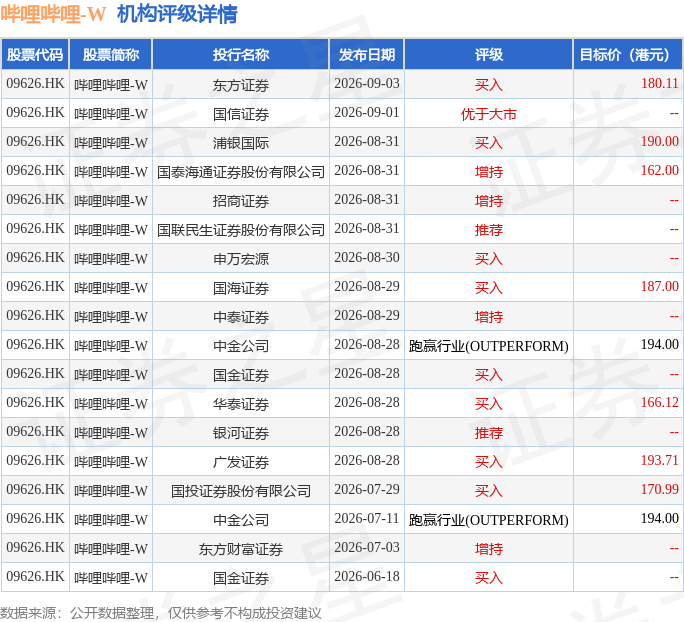Select the 东方证券 row cell

coord(241,85)
